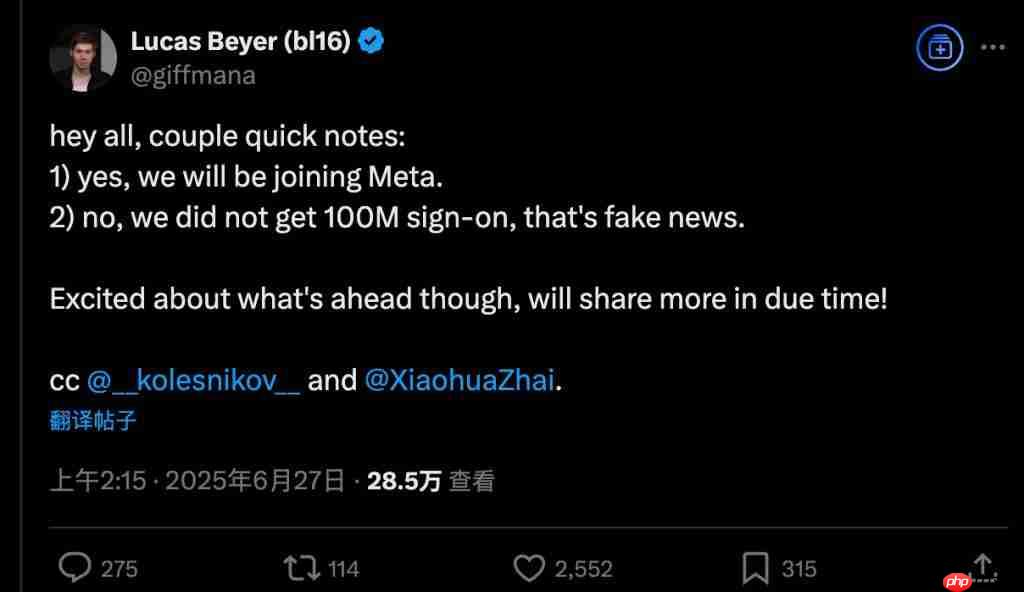Open the three-dot more options menu

pos(992,46)
